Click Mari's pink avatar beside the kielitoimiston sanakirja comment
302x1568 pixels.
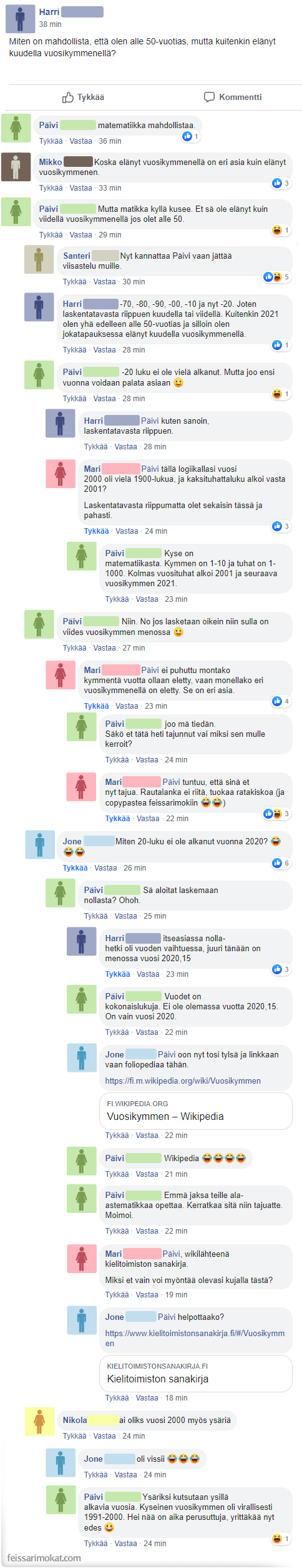click(81, 1259)
